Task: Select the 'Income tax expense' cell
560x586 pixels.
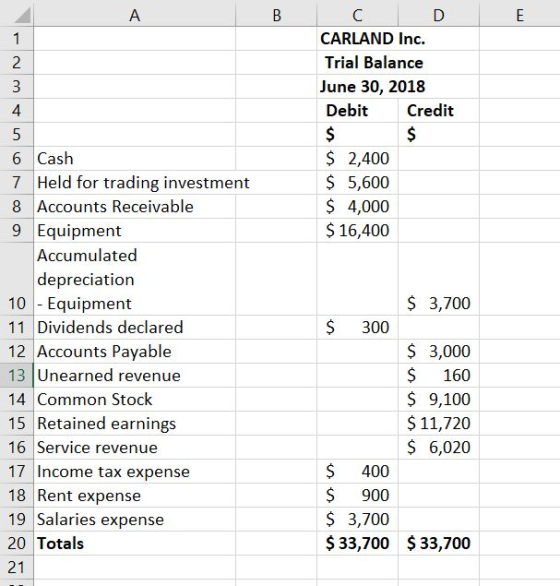Action: [135, 471]
